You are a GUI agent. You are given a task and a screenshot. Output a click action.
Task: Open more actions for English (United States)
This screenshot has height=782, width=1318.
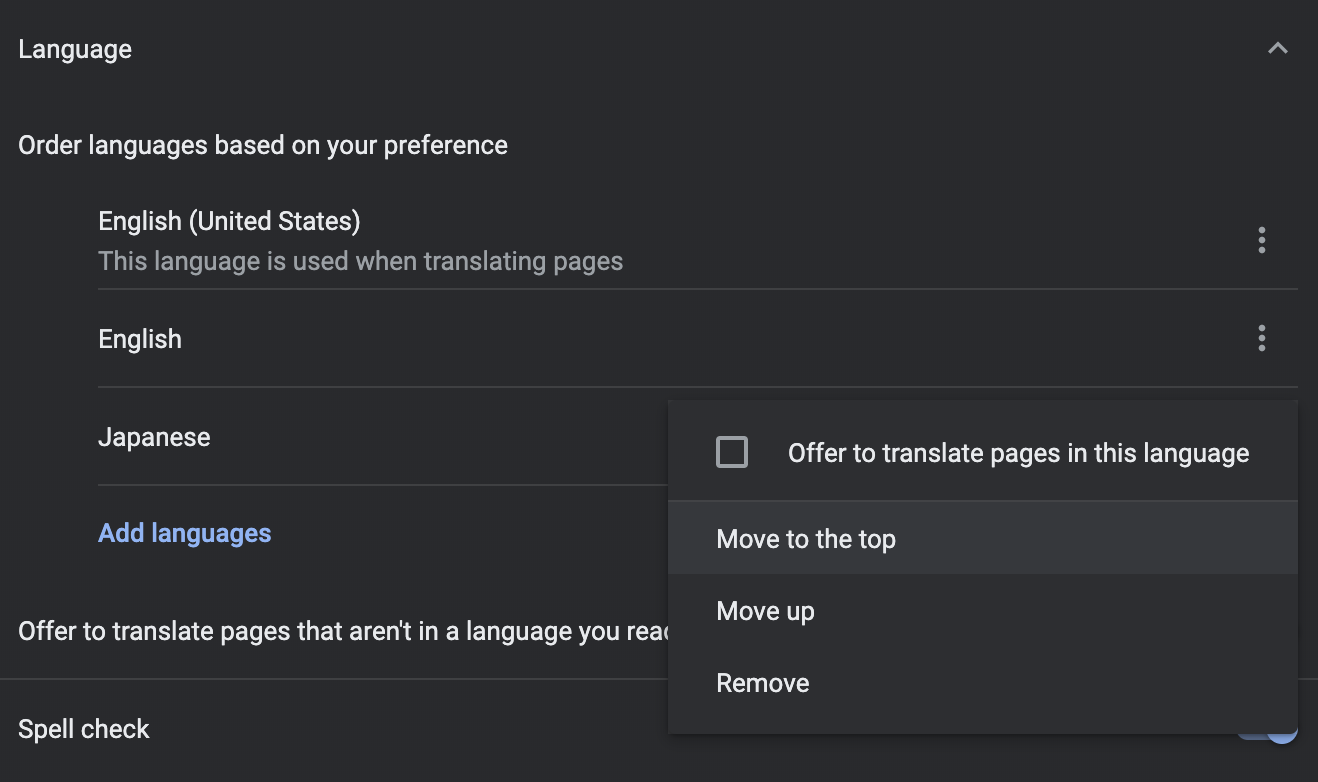coord(1261,240)
